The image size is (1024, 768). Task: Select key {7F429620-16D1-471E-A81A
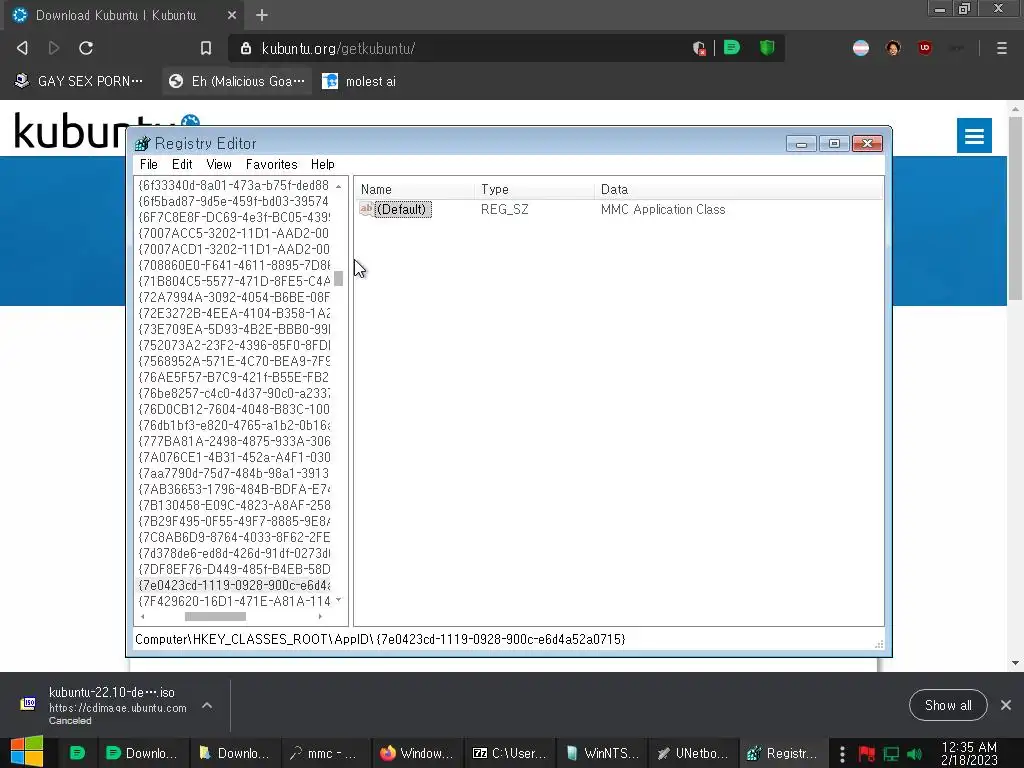pos(234,601)
